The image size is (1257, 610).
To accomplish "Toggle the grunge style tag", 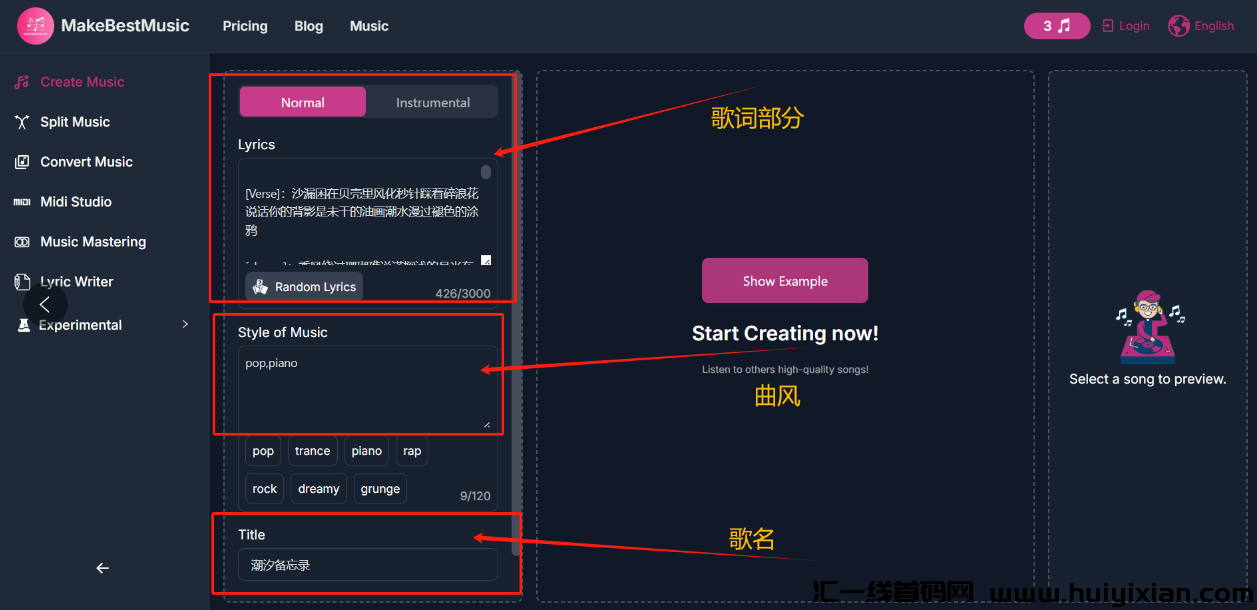I will point(380,489).
